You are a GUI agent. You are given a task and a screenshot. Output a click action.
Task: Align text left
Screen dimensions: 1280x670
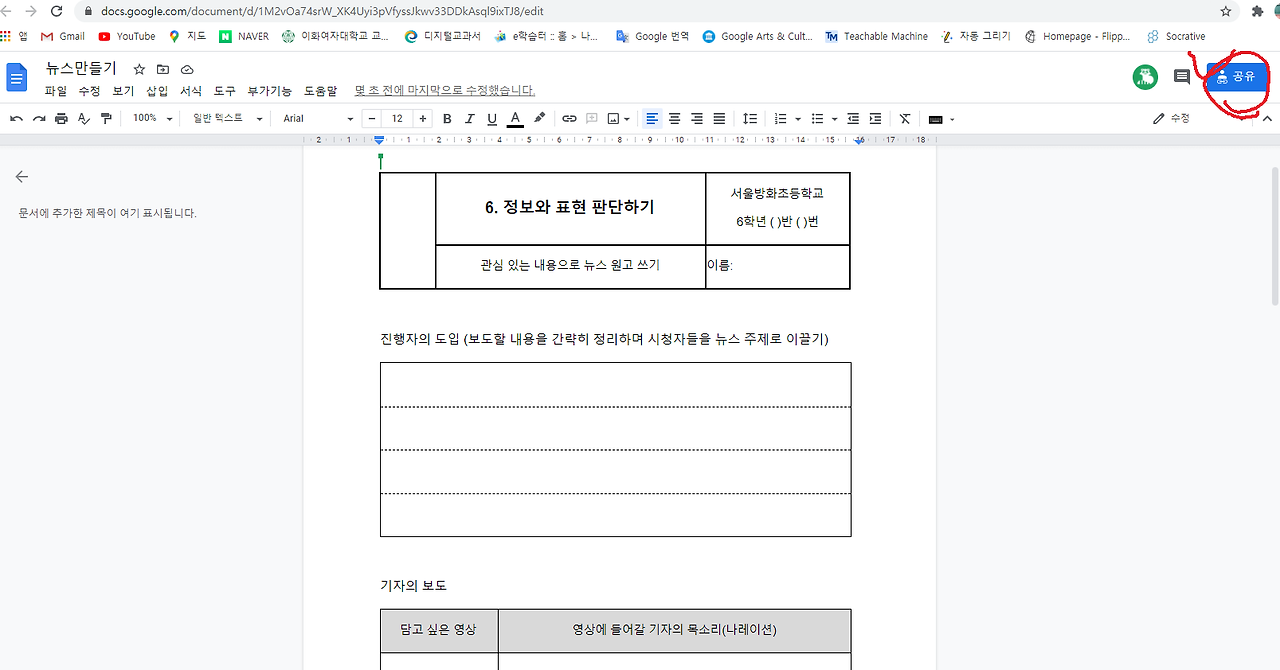coord(652,118)
